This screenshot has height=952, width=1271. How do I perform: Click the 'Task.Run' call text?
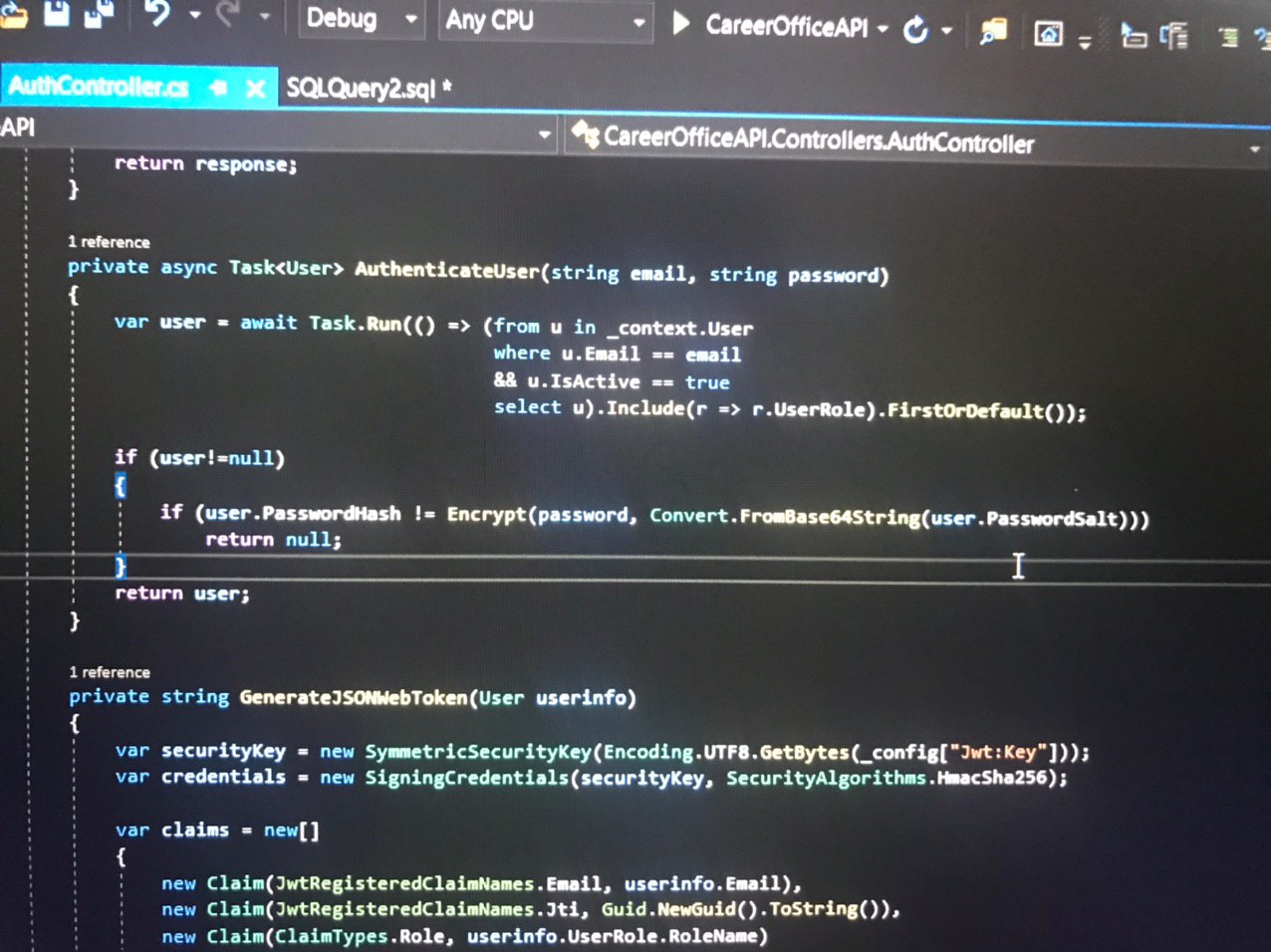tap(355, 324)
